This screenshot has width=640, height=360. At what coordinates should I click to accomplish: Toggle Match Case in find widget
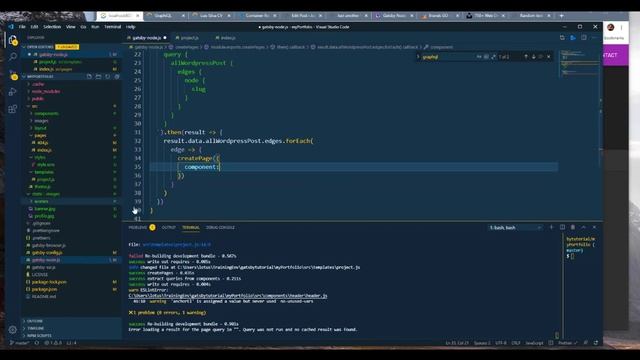coord(479,57)
